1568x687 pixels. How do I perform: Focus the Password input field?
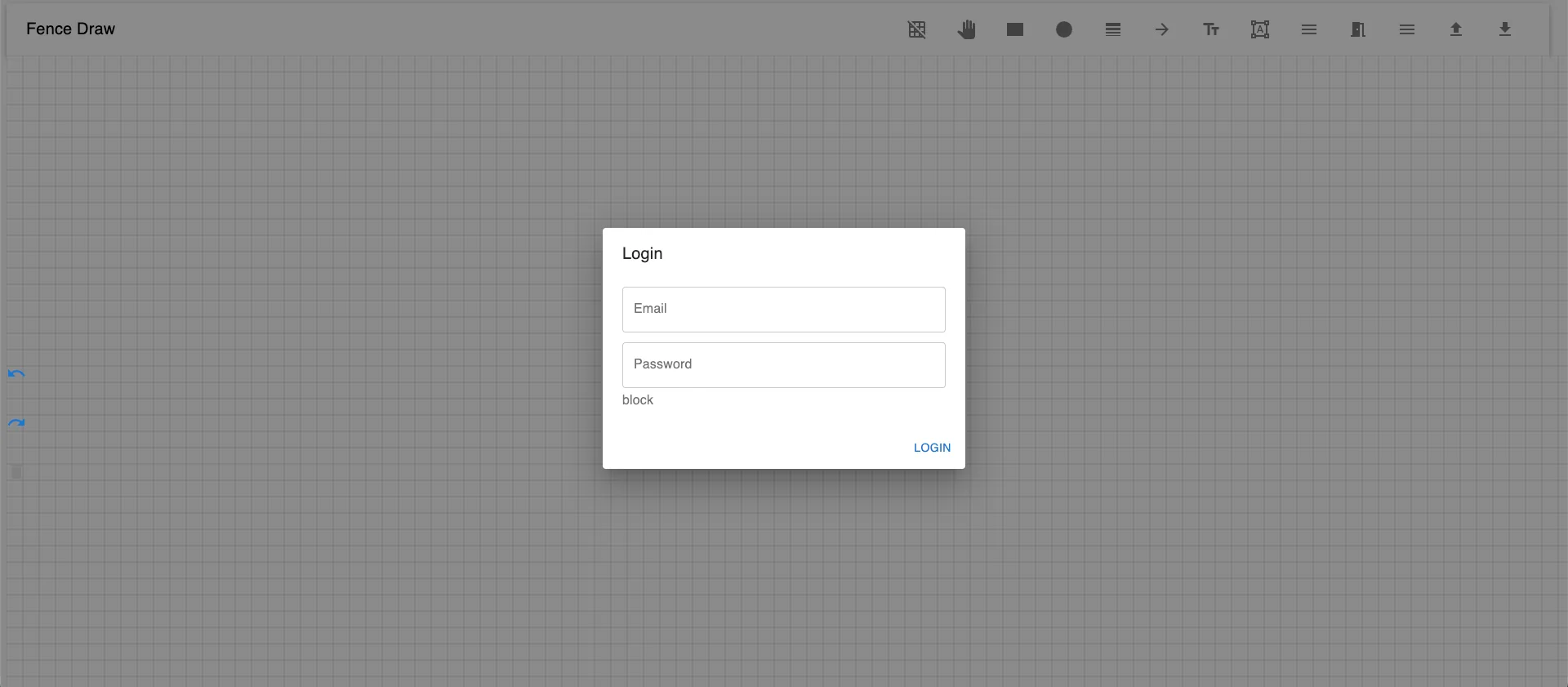click(x=784, y=365)
